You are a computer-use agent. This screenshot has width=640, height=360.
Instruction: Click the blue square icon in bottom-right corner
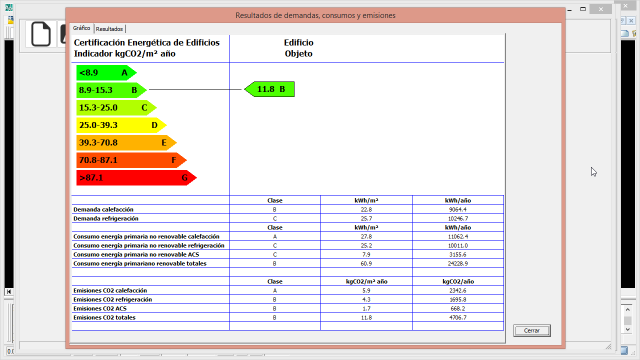click(x=624, y=350)
